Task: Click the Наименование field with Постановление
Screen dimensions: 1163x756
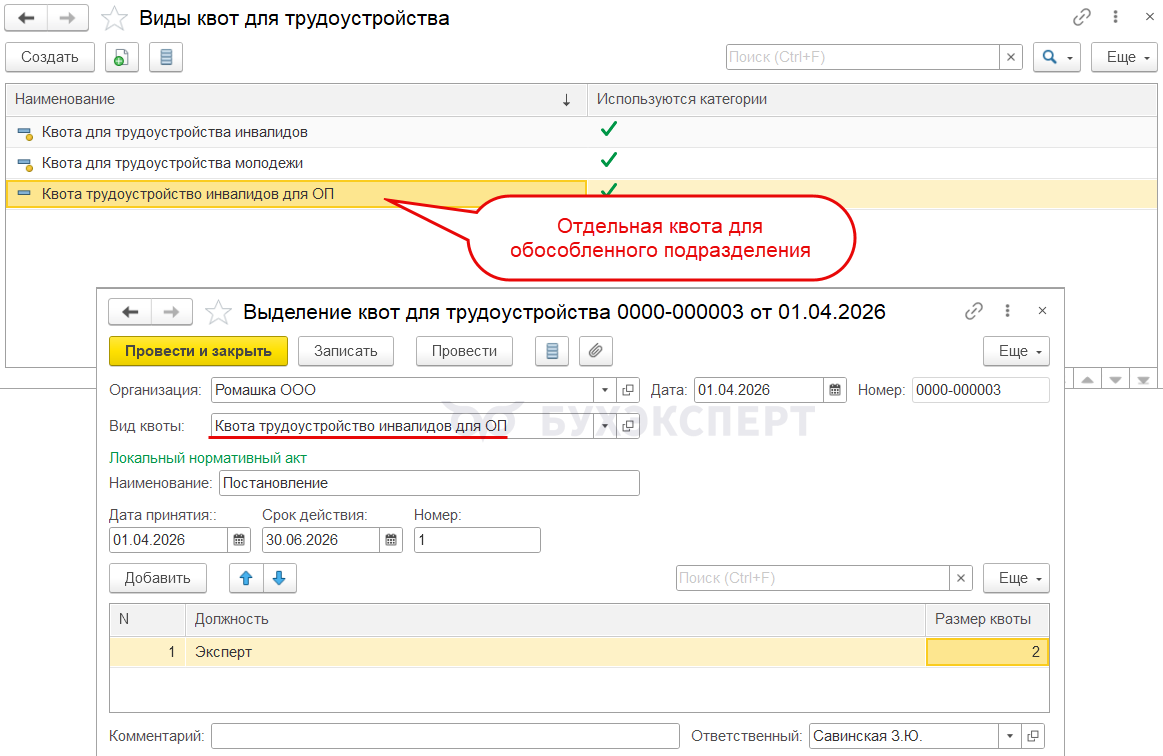Action: 429,483
